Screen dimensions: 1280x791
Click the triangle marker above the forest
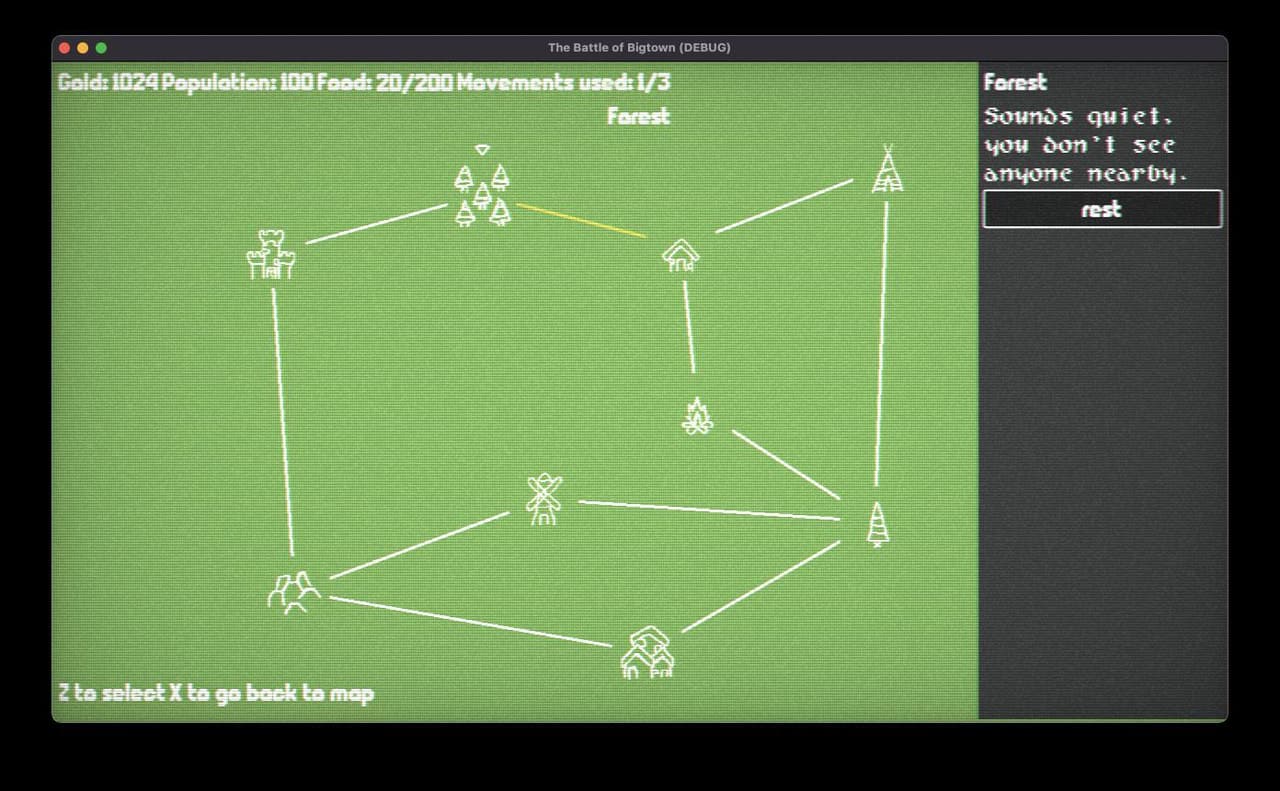(x=482, y=149)
